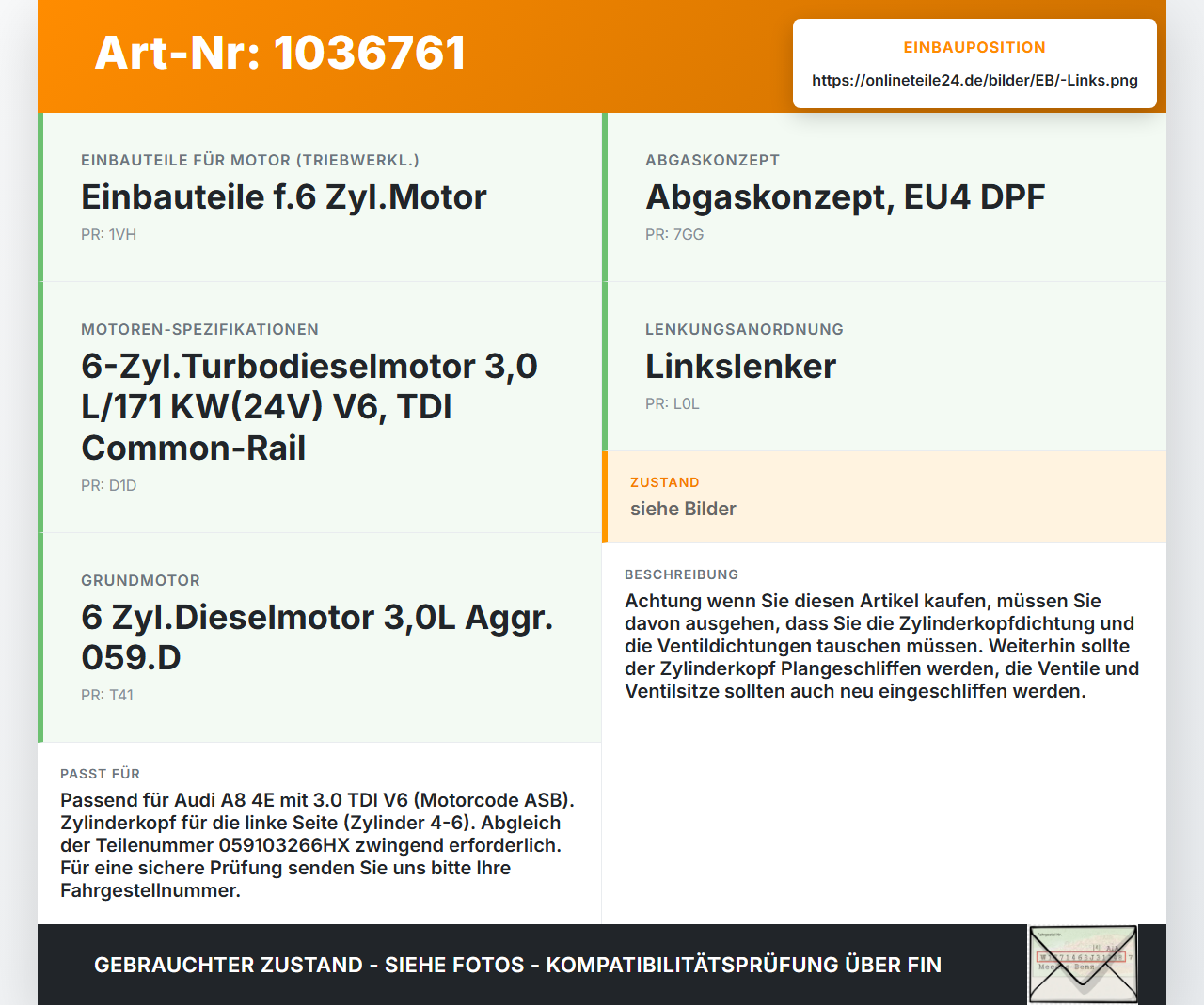Click the MOTOREN-SPEZIFIKATIONEN category label

pos(199,329)
